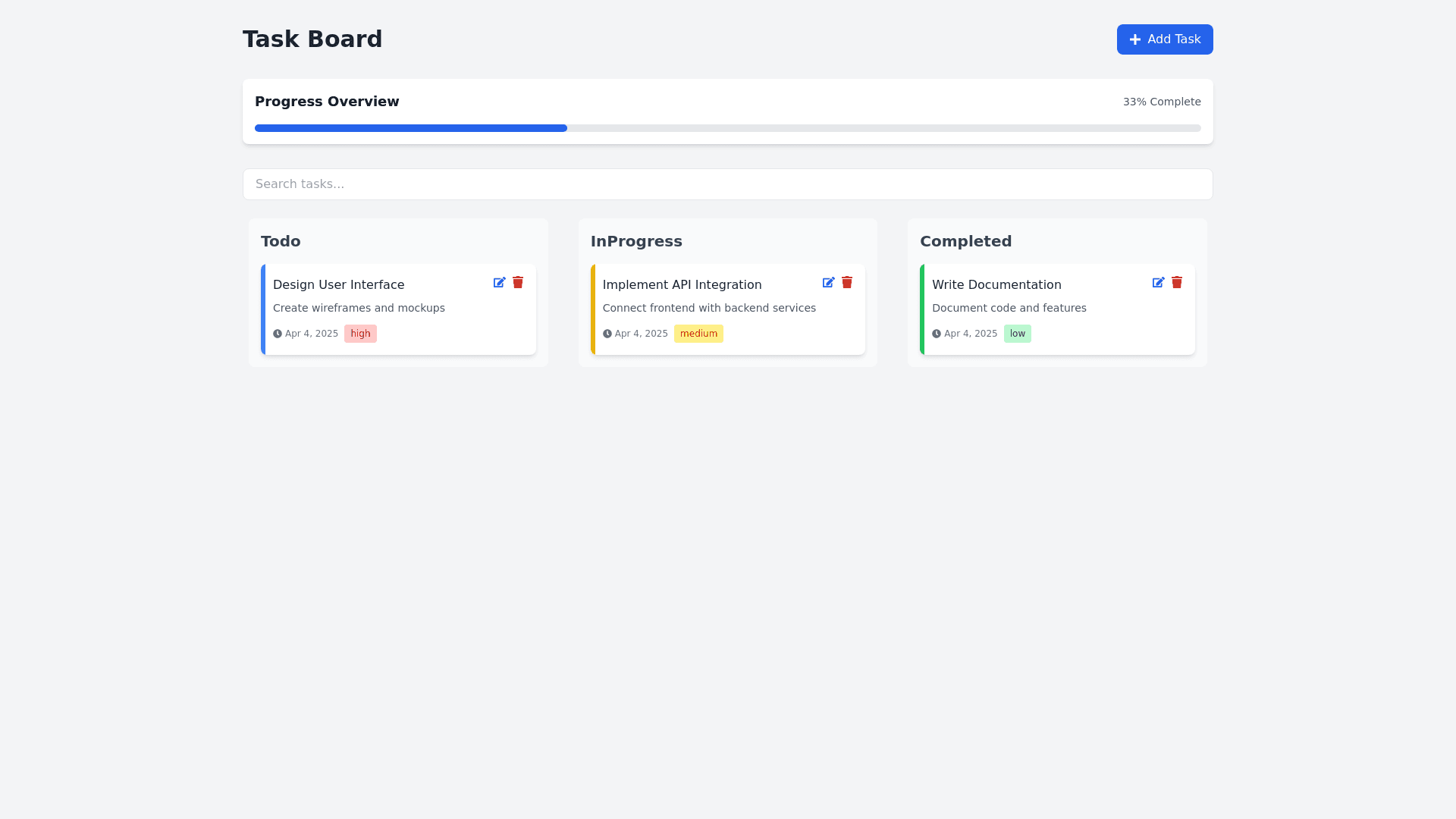Click the high priority badge
Screen dimensions: 1456x819
click(x=360, y=334)
